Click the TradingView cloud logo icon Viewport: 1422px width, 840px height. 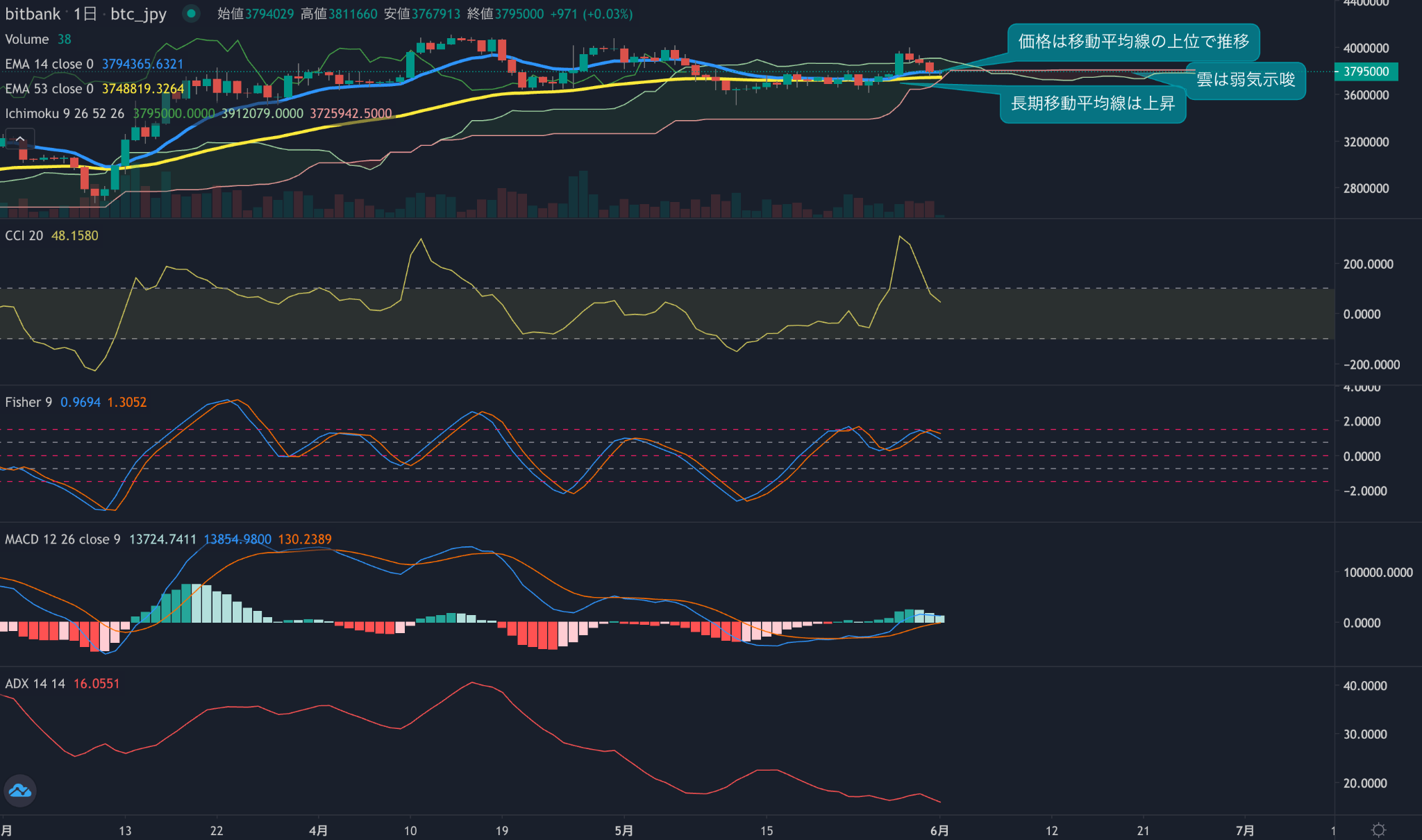20,791
